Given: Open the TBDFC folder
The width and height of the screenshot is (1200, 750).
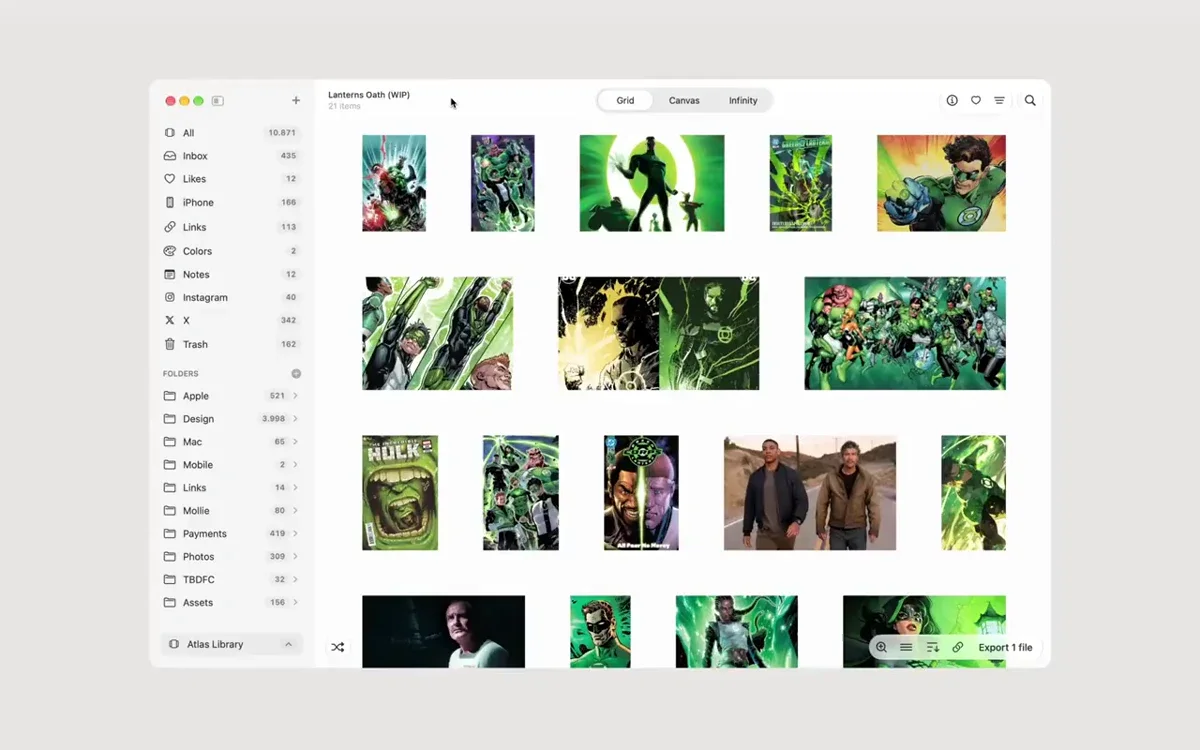Looking at the screenshot, I should coord(231,580).
